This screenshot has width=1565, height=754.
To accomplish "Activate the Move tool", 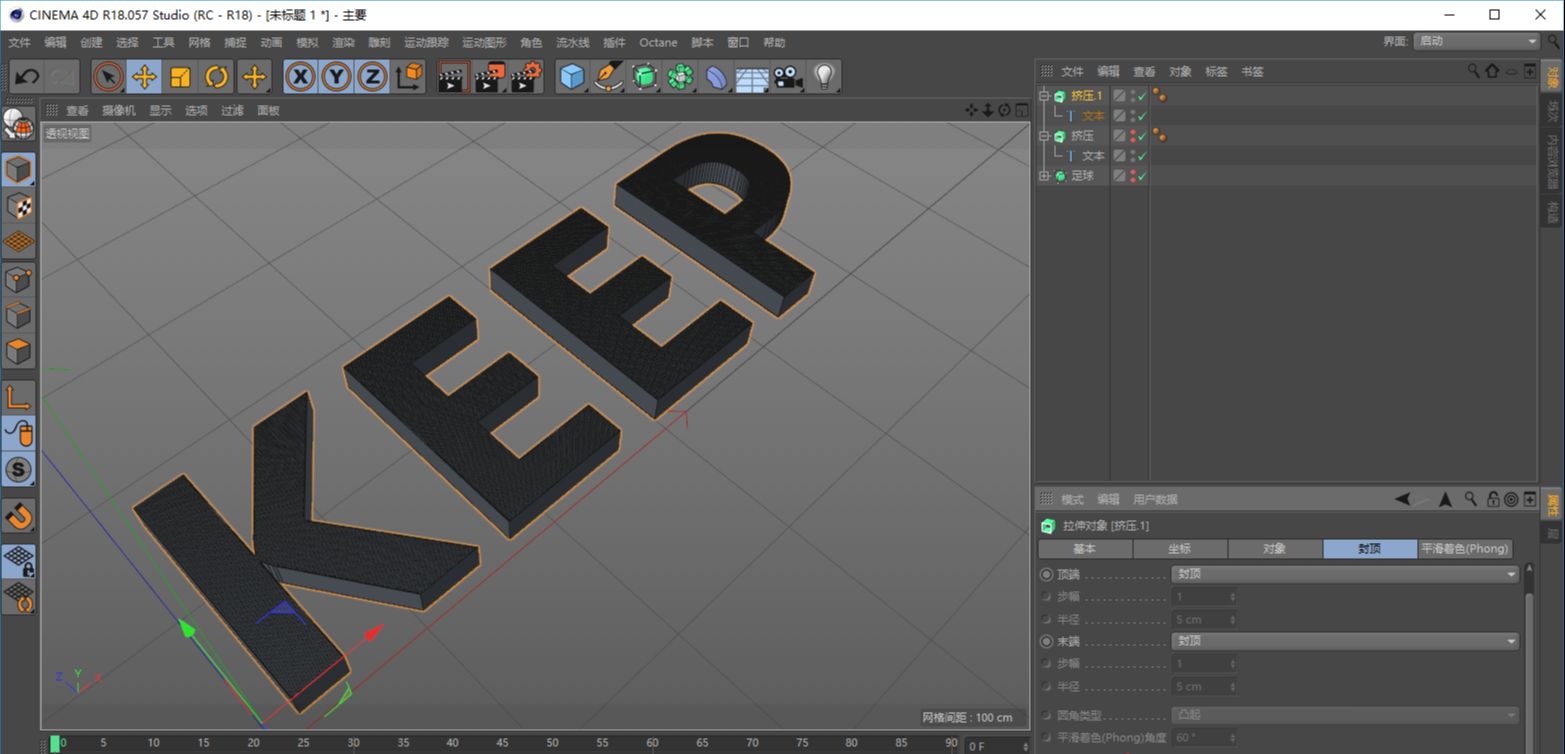I will (x=144, y=76).
